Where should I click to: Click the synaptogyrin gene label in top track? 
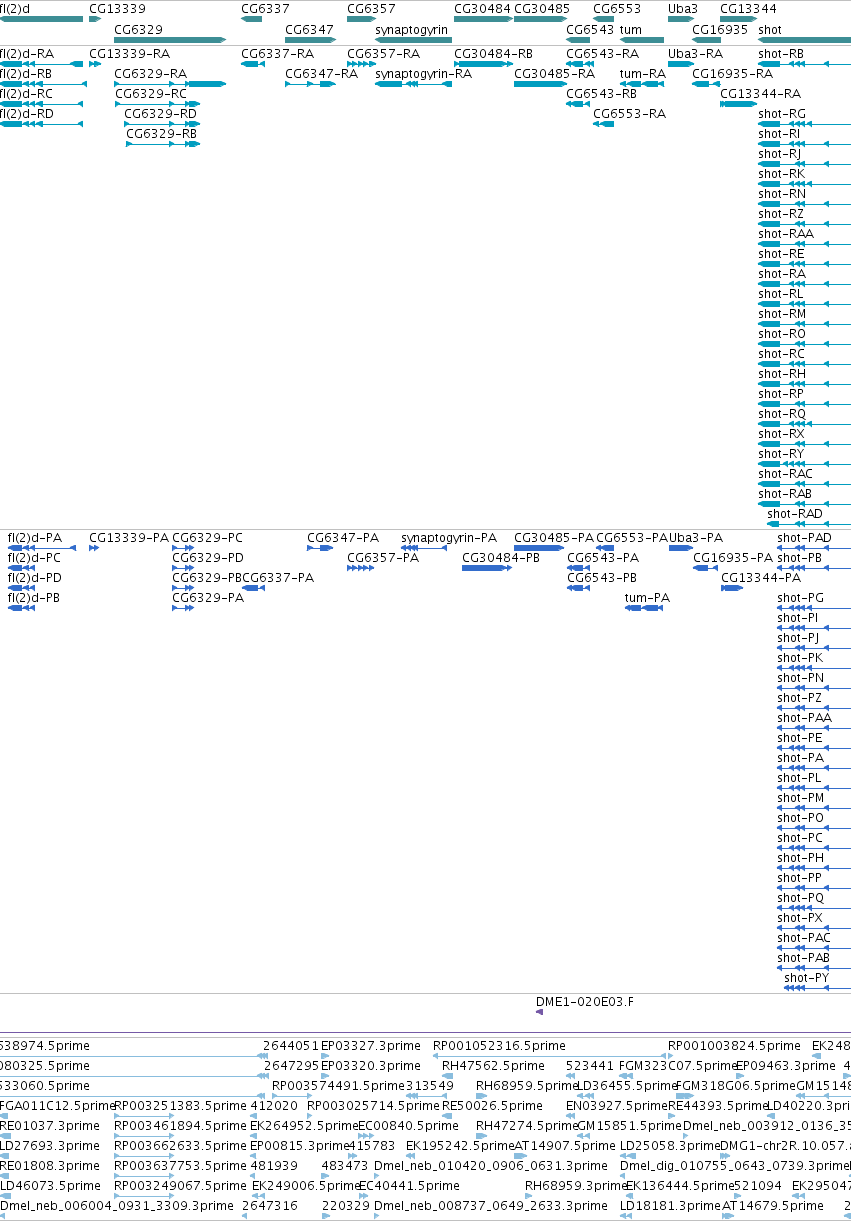411,29
